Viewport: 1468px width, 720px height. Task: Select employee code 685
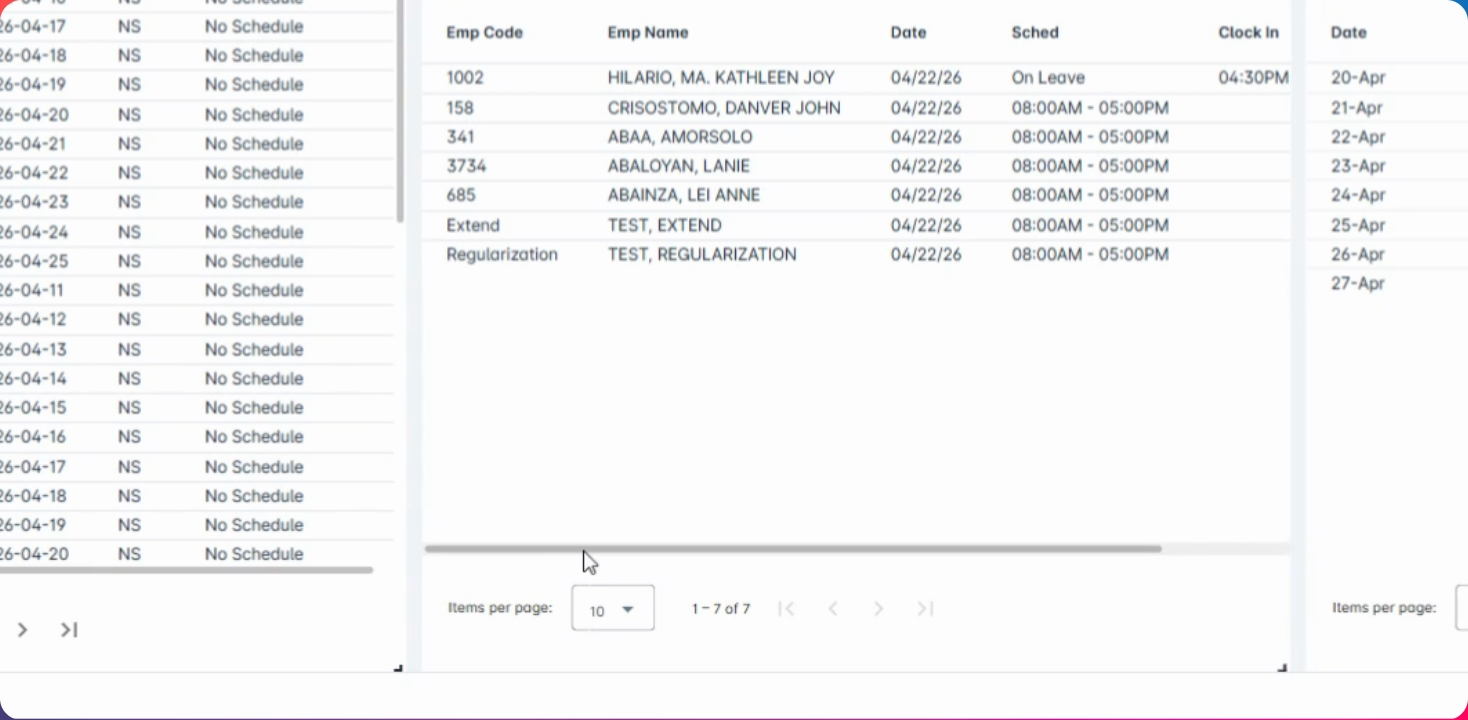(461, 195)
